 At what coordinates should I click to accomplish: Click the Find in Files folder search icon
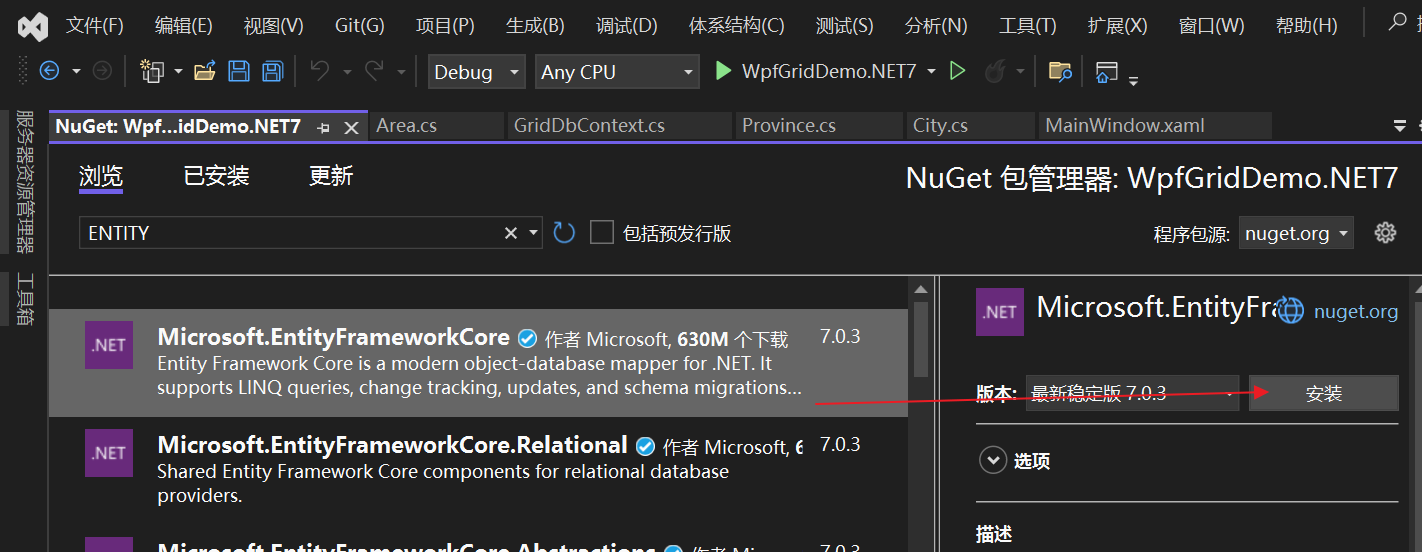(1060, 71)
